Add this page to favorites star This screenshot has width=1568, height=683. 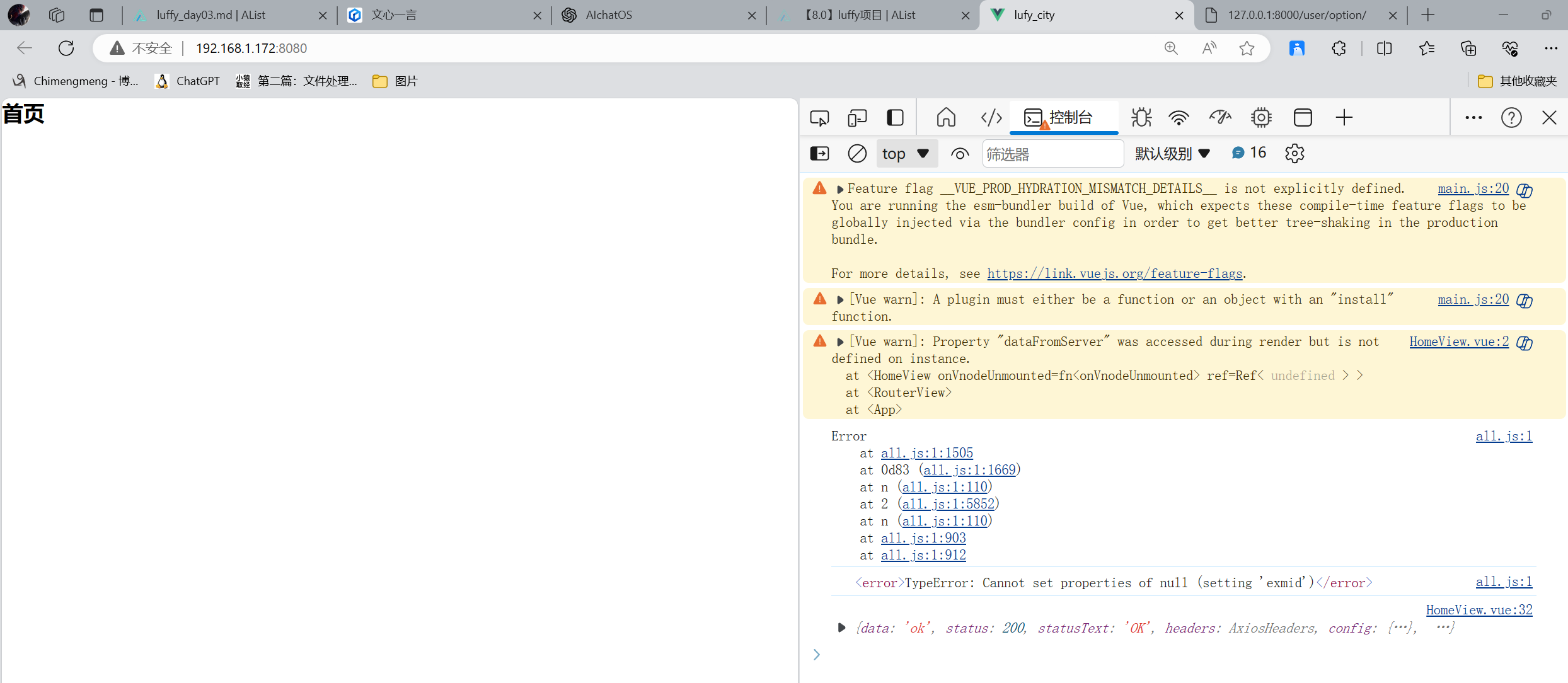(1247, 48)
